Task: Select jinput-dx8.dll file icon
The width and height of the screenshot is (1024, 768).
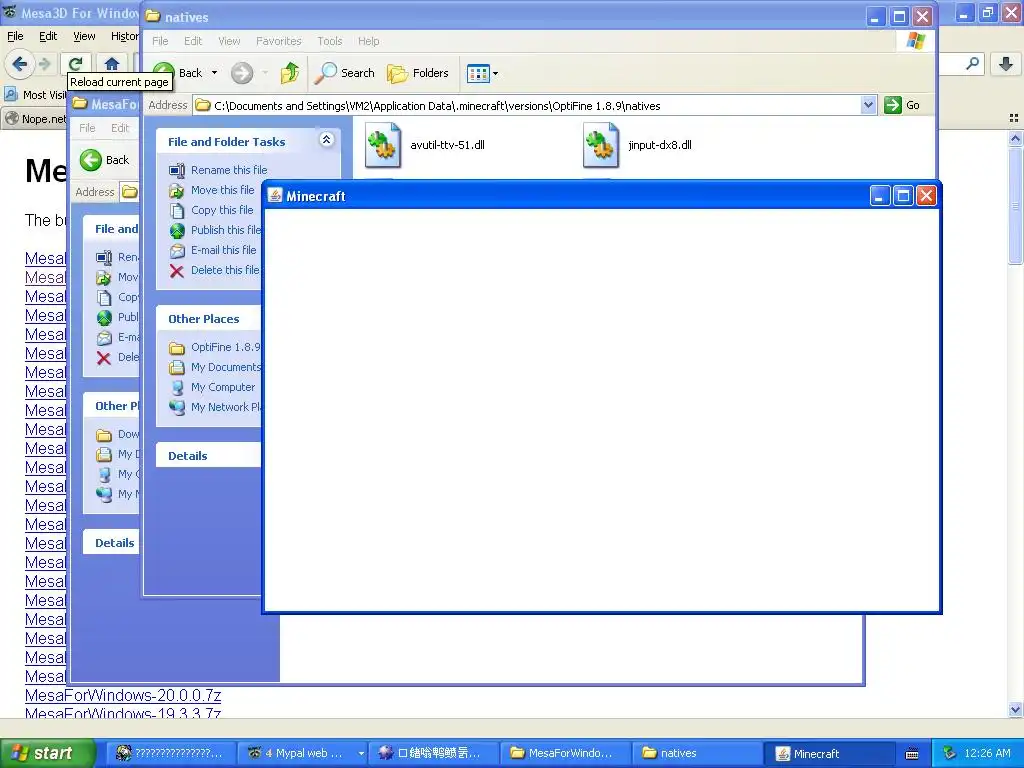Action: [x=601, y=145]
